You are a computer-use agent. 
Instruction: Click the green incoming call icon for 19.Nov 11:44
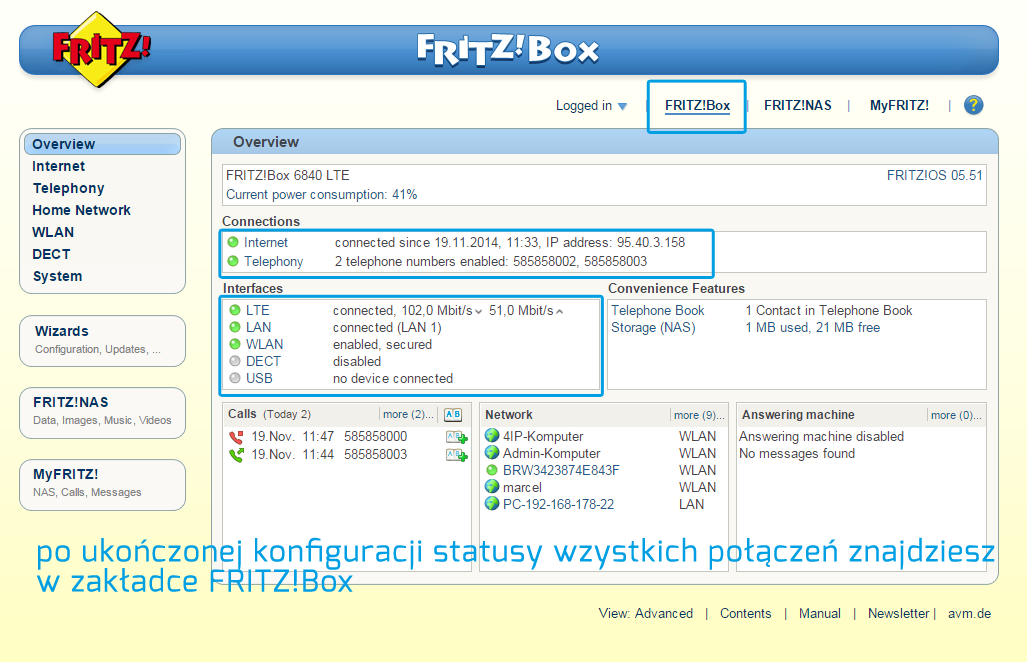[236, 453]
